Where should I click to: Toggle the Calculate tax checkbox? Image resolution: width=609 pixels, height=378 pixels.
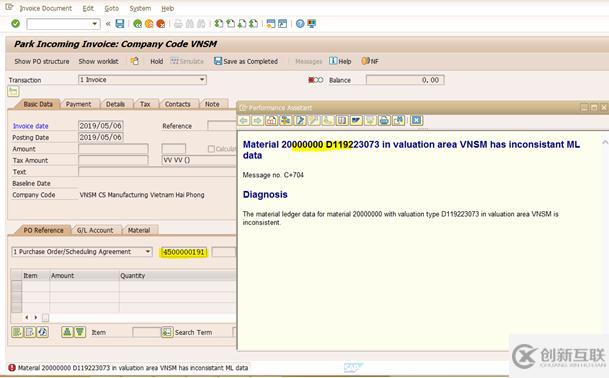coord(211,149)
